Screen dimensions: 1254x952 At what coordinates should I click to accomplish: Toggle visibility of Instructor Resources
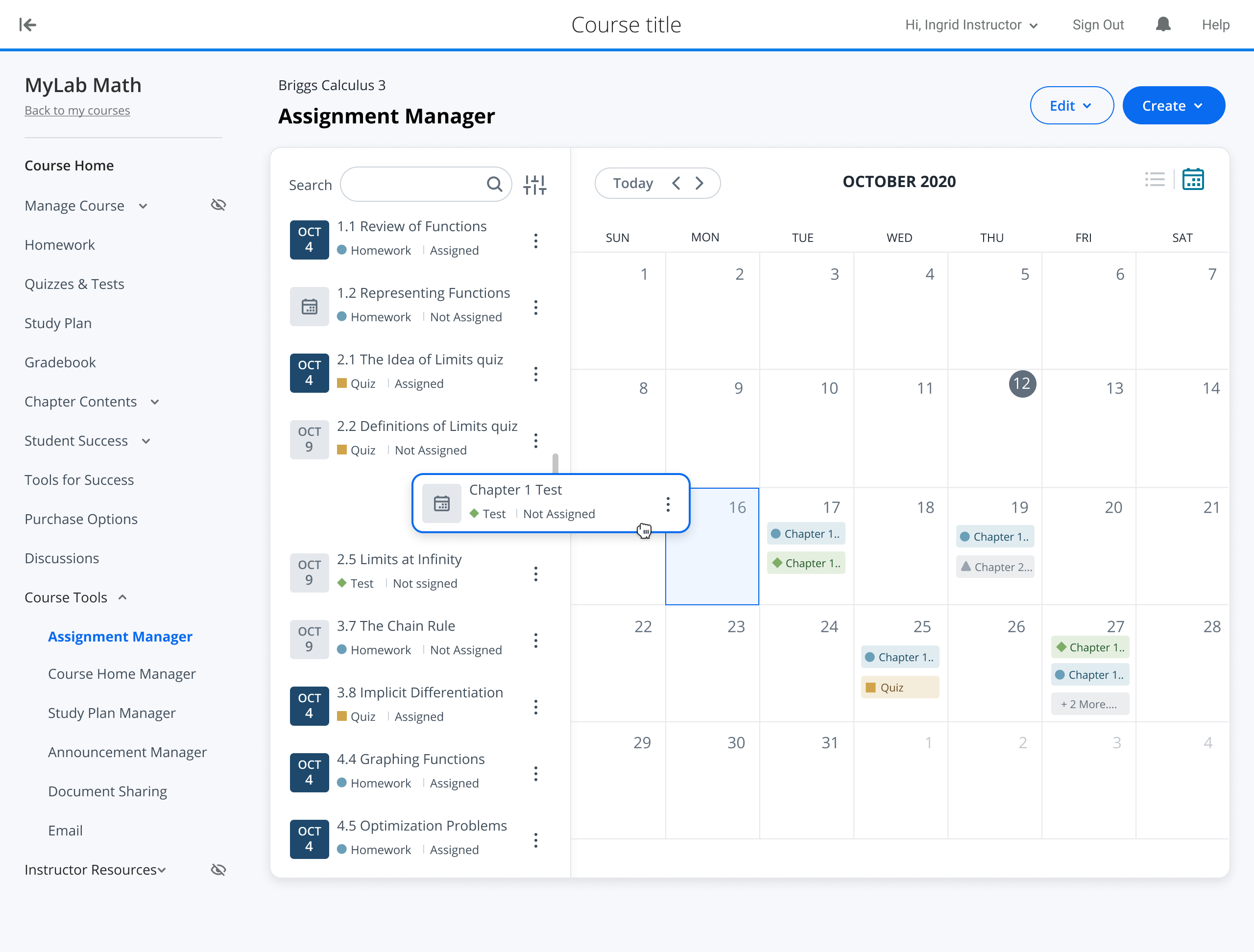tap(218, 869)
